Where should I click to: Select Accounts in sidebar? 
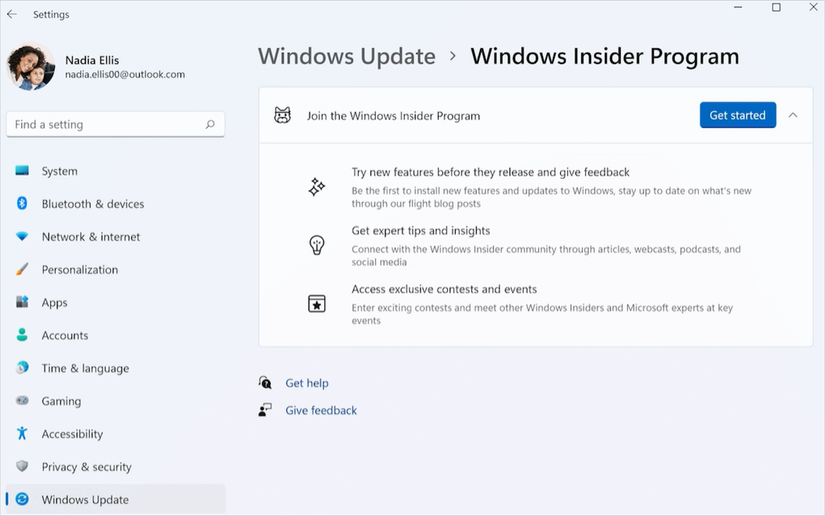(116, 335)
